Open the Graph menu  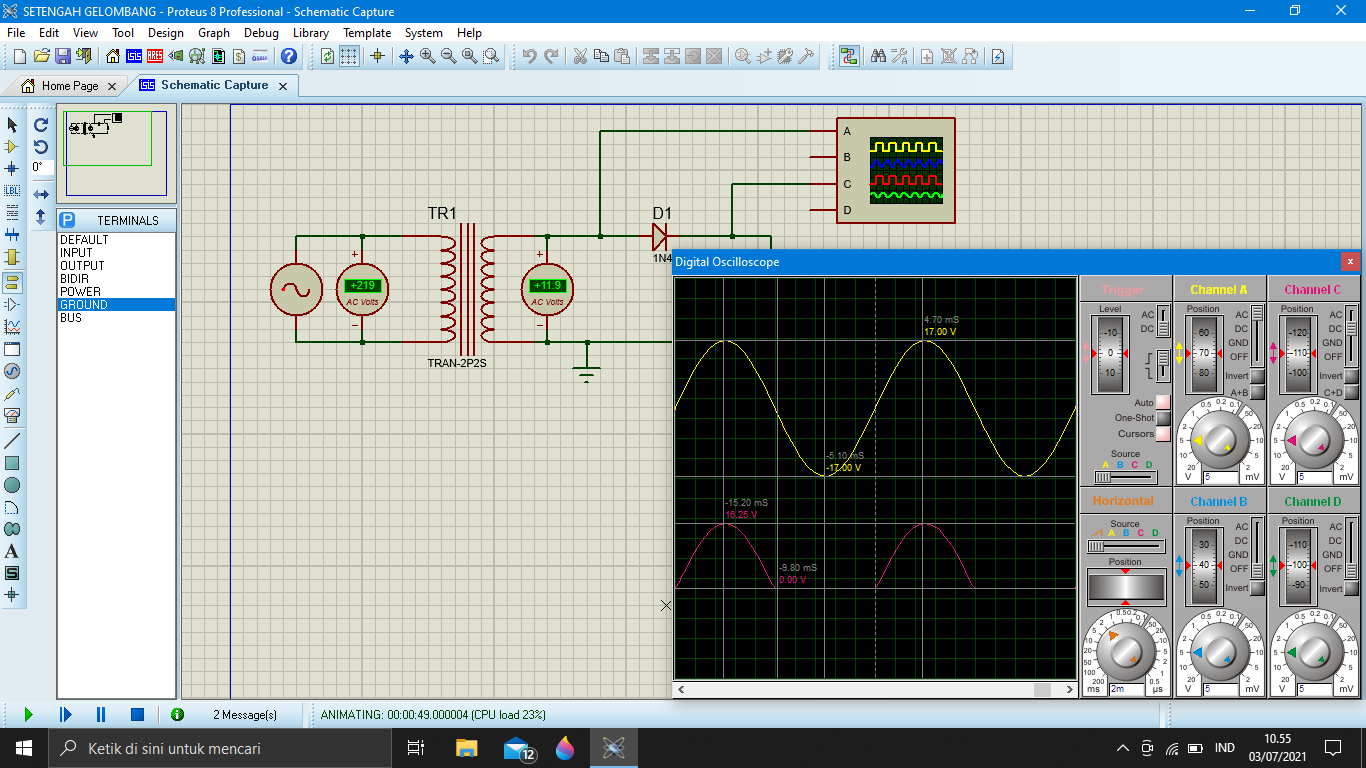pyautogui.click(x=214, y=33)
